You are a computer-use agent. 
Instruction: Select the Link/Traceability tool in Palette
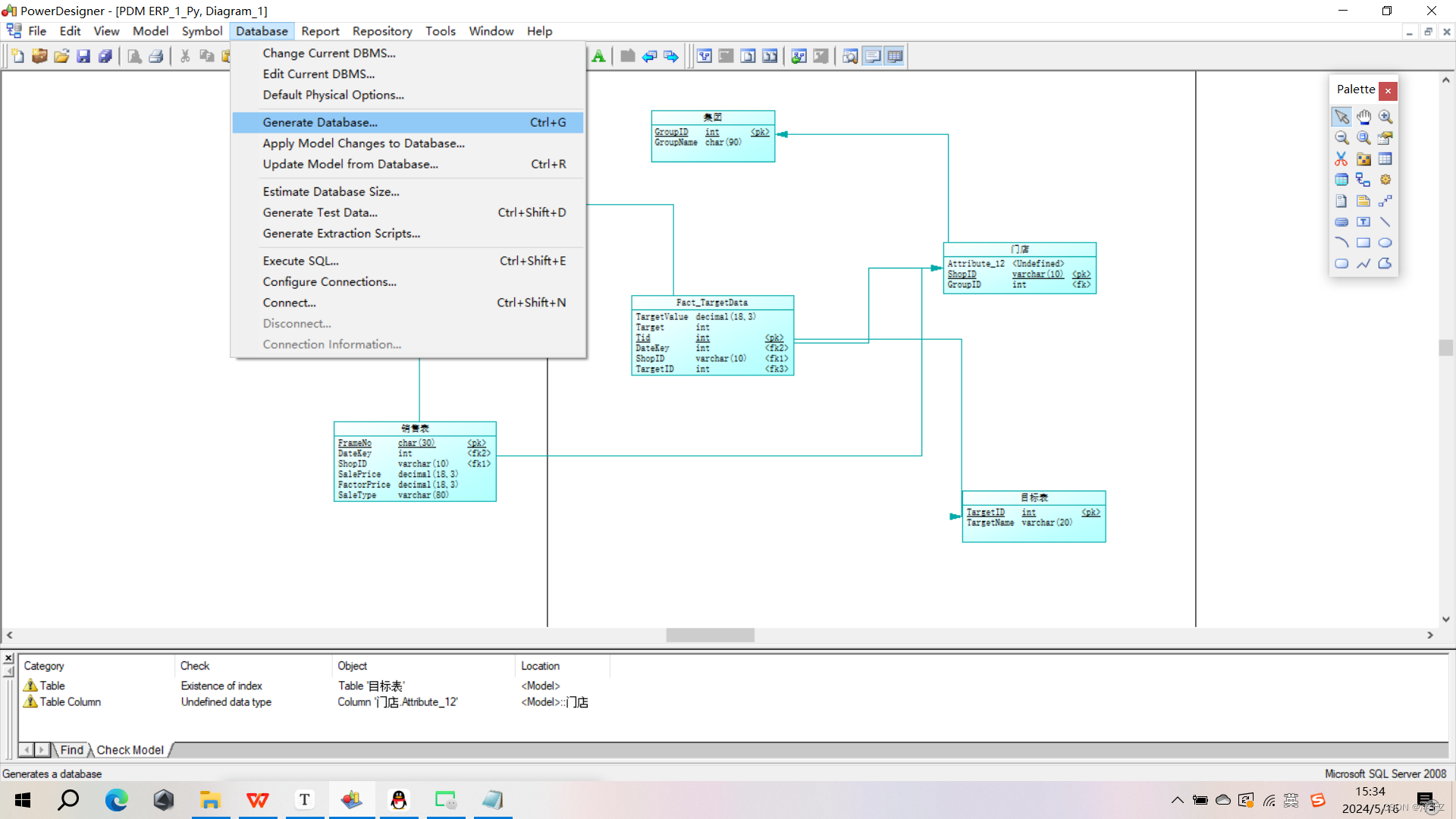tap(1385, 201)
